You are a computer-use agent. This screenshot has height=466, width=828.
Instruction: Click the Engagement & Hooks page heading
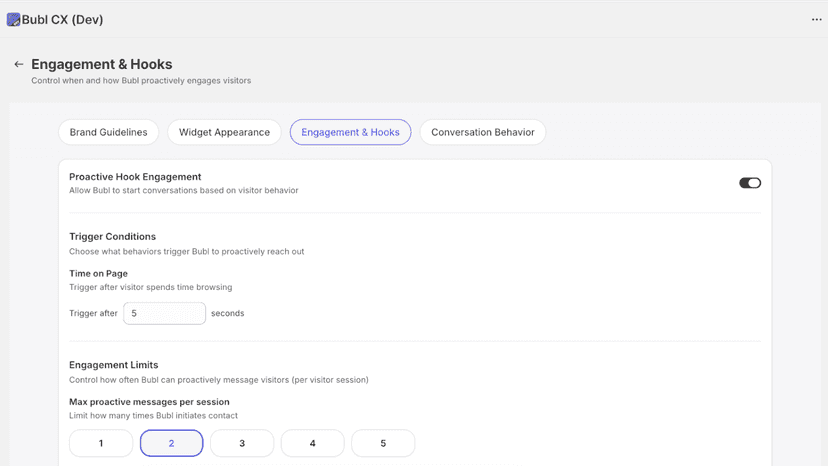point(102,64)
